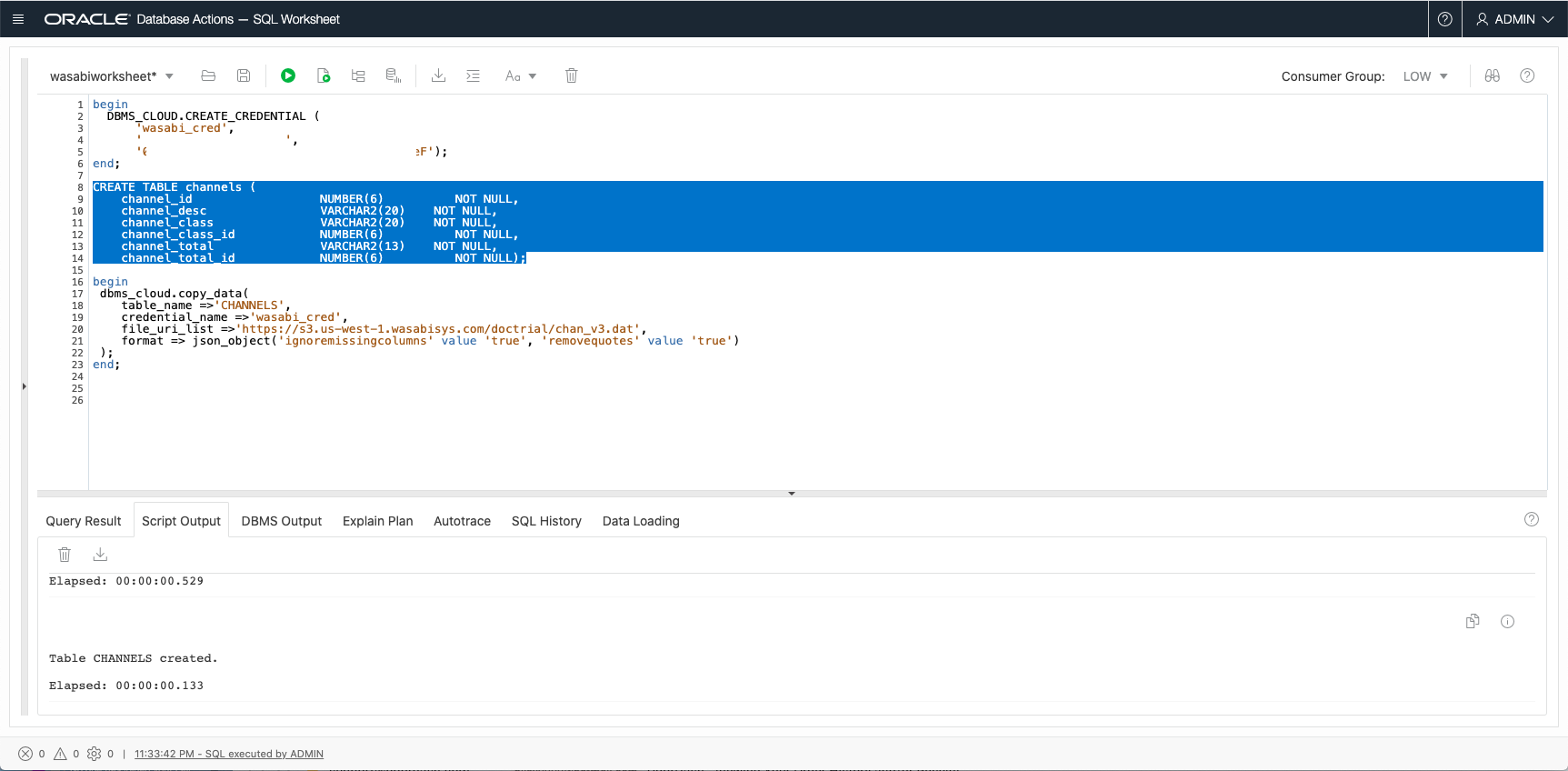Click the 'CHANNELS' table_name value on line 18
Viewport: 1568px width, 771px height.
click(x=249, y=305)
